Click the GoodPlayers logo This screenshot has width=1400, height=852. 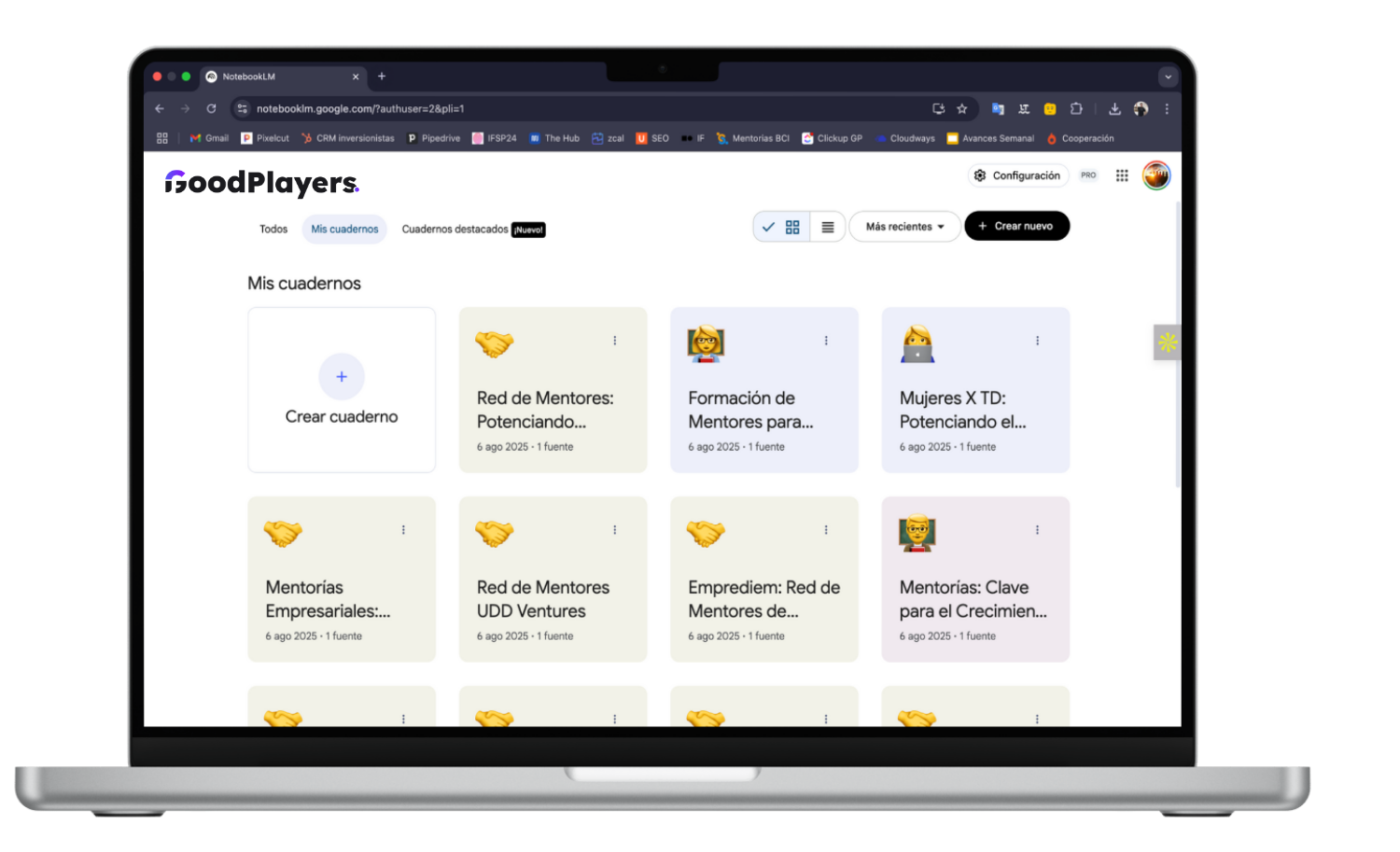tap(262, 183)
